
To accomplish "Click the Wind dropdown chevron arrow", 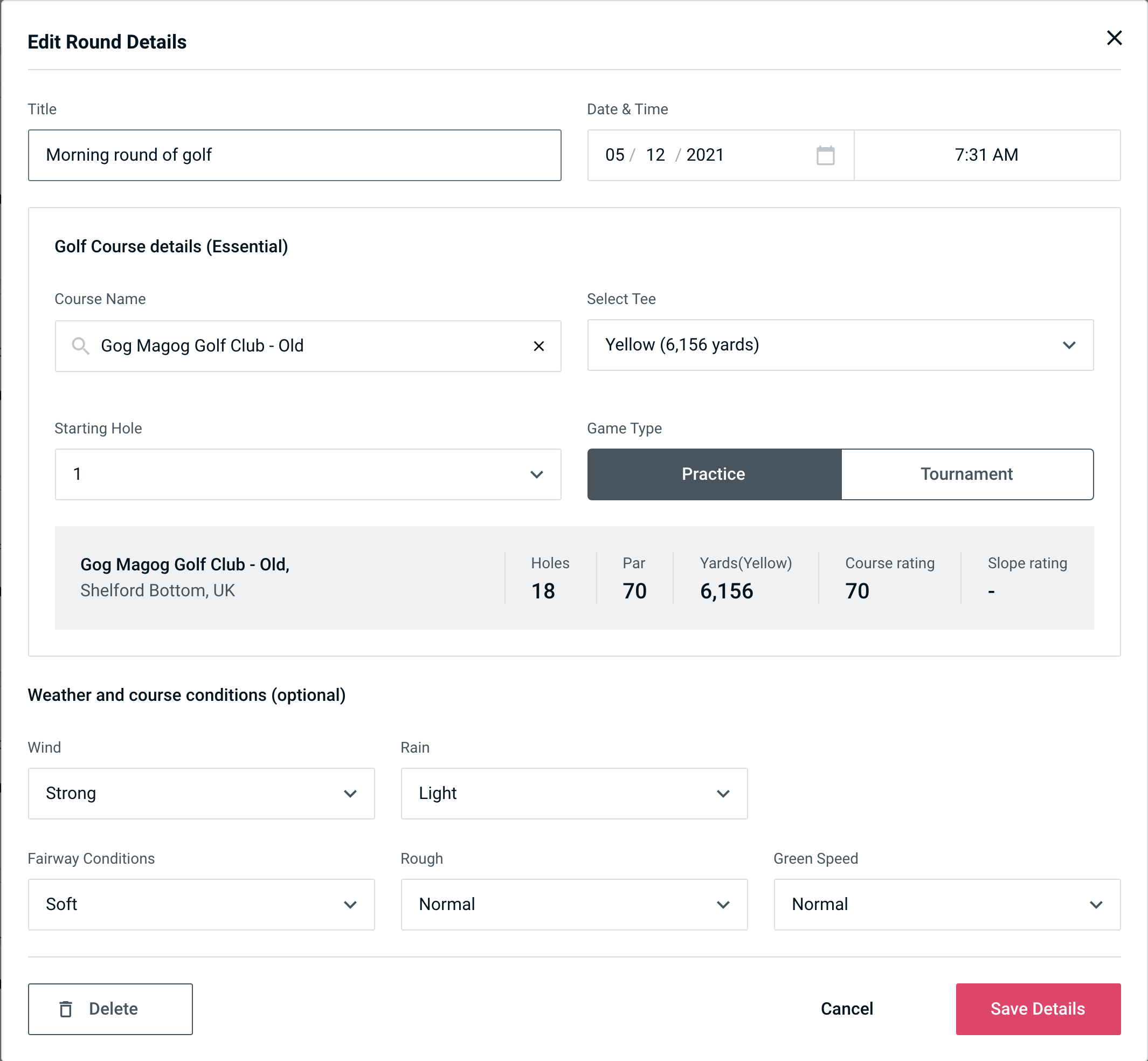I will tap(353, 793).
